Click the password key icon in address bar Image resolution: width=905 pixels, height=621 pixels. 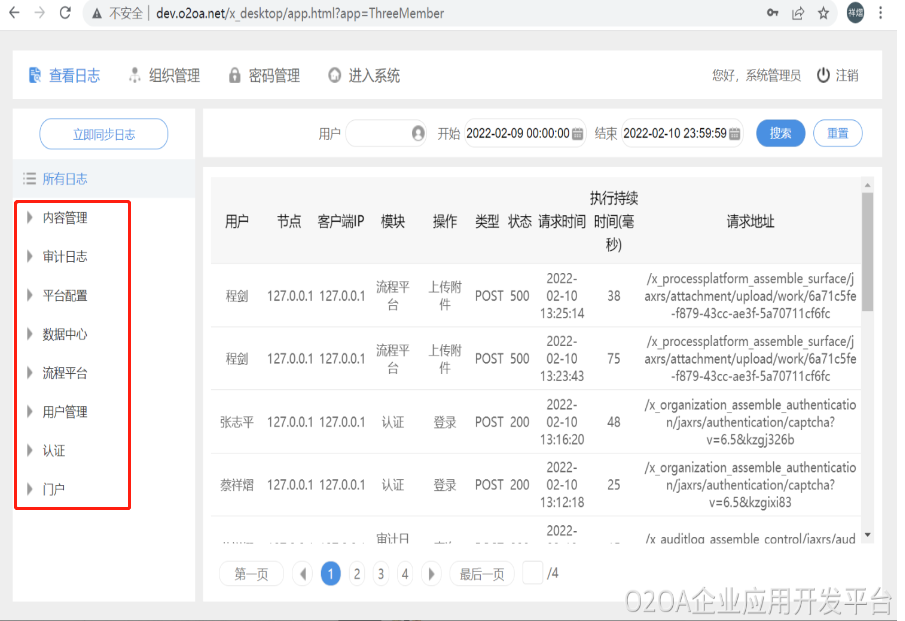(773, 13)
